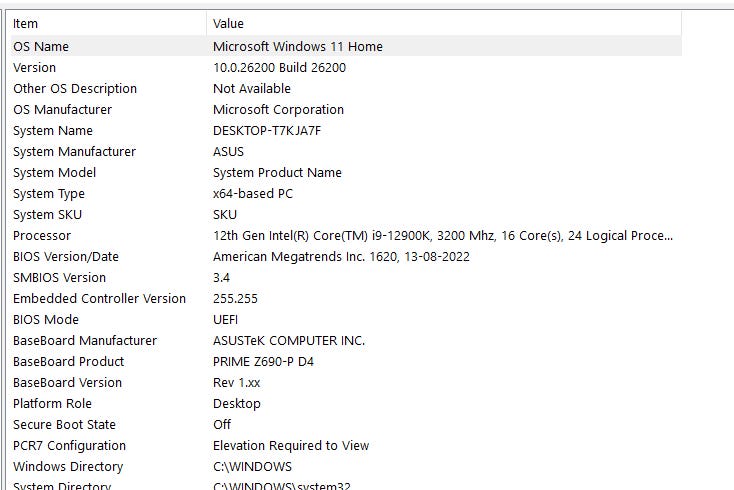This screenshot has height=490, width=734.
Task: Select the OS Manufacturer label
Action: click(62, 110)
